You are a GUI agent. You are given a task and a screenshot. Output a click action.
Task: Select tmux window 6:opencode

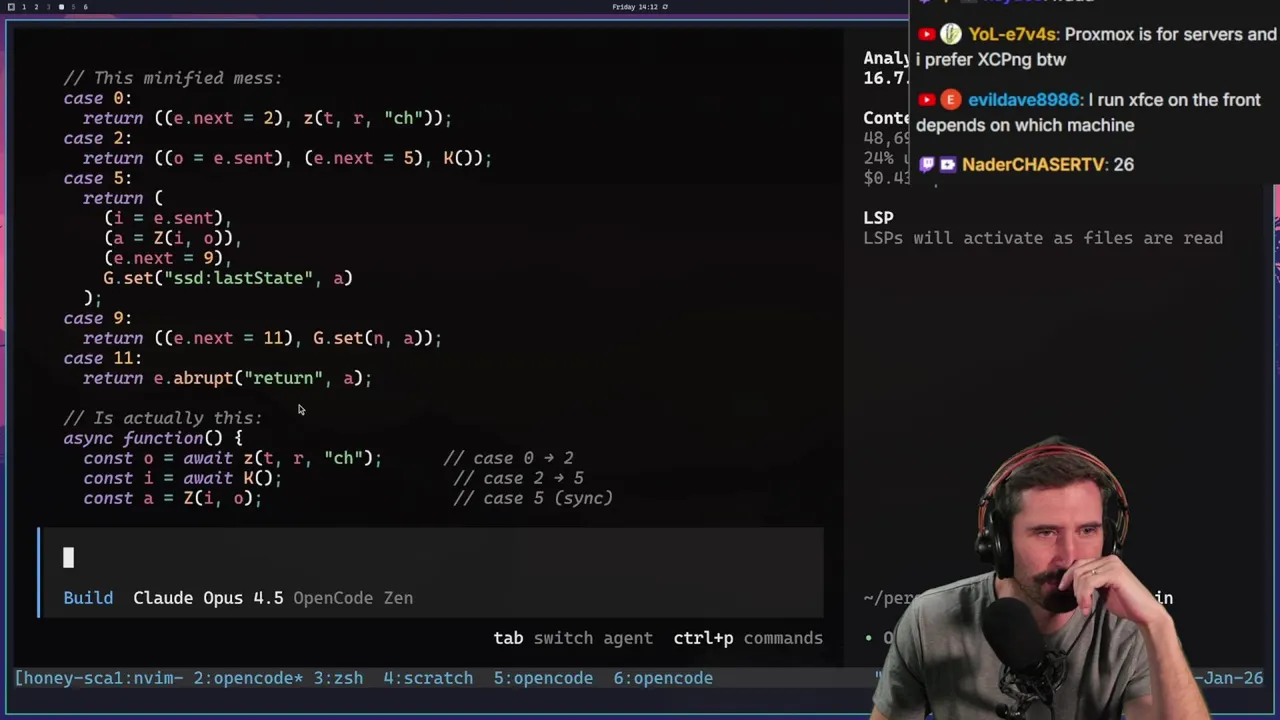pyautogui.click(x=663, y=678)
